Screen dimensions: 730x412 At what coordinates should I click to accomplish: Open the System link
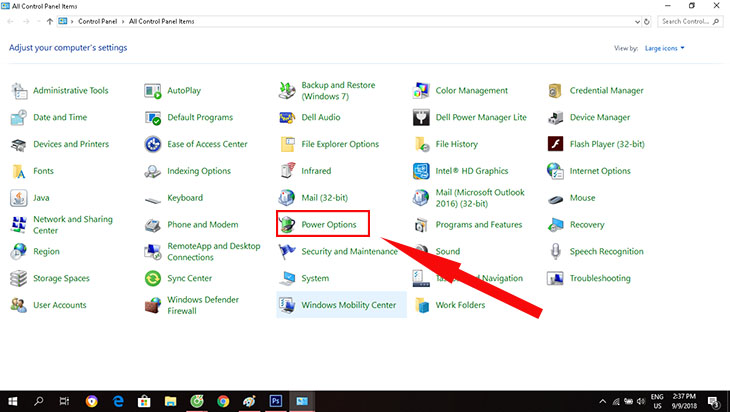point(315,278)
